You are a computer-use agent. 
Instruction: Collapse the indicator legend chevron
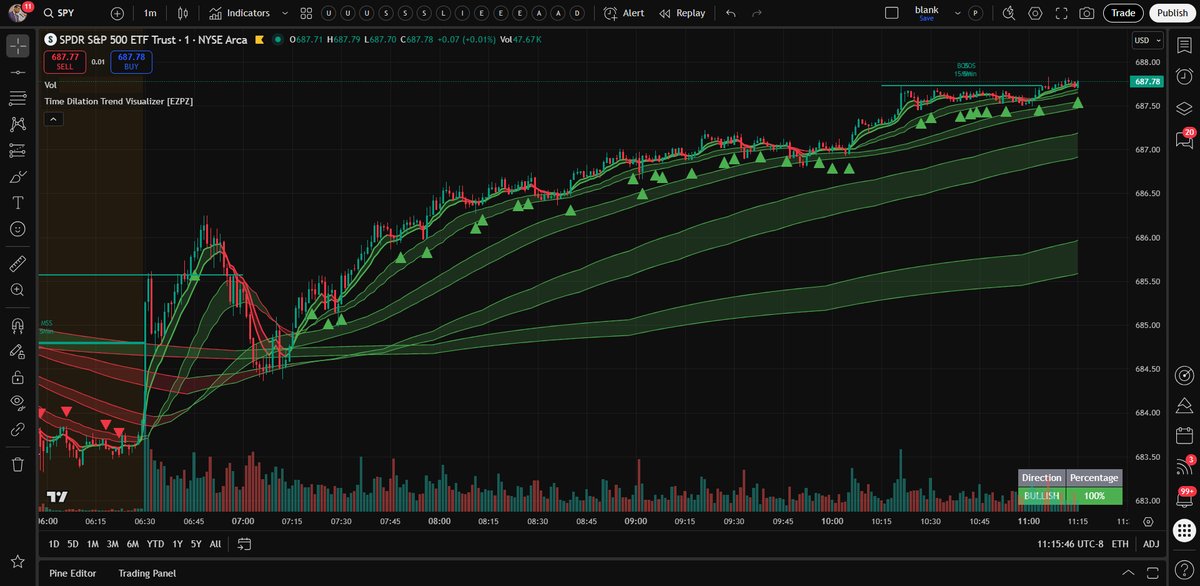point(54,119)
